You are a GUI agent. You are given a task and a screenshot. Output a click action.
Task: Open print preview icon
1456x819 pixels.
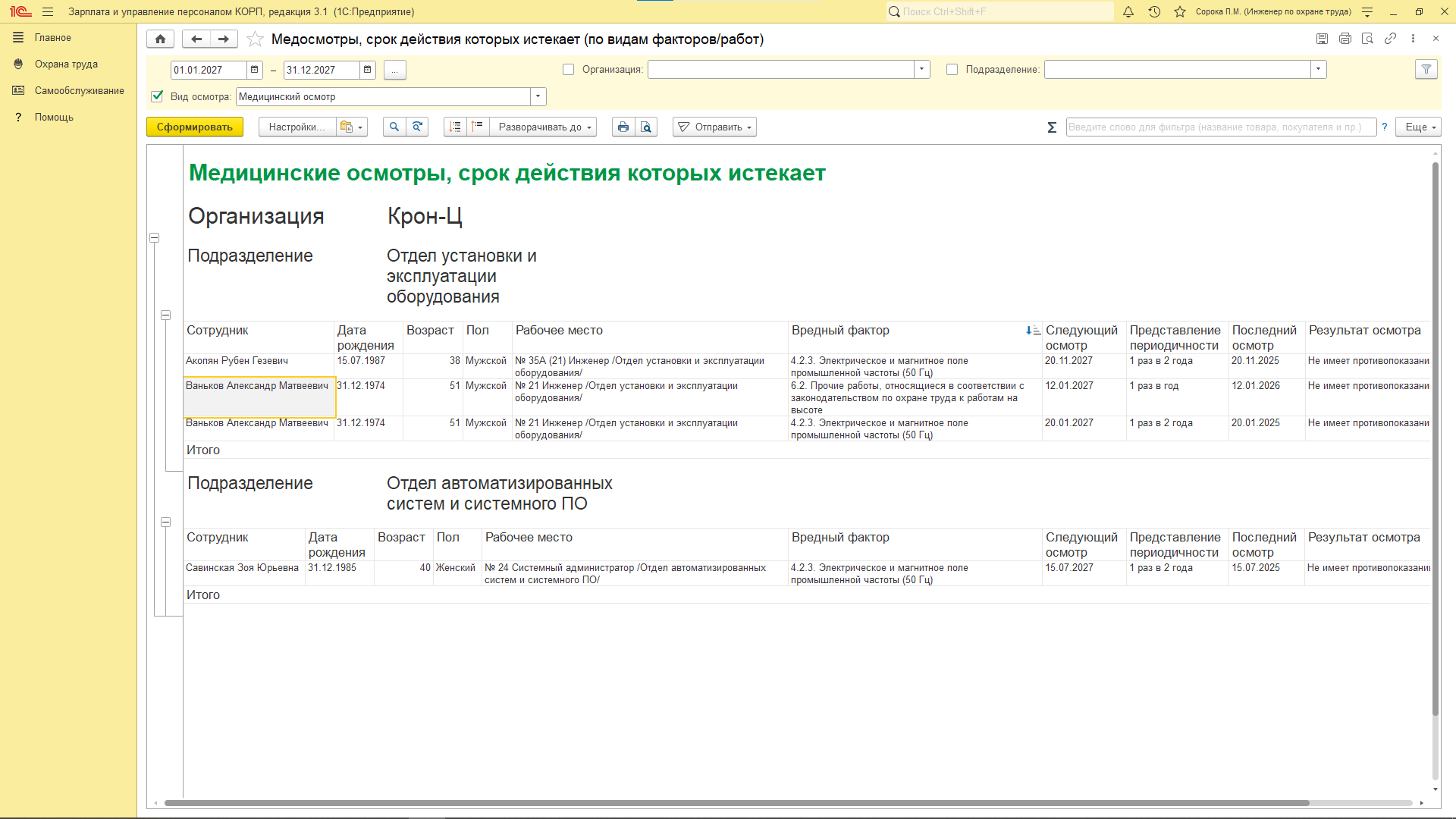click(x=646, y=127)
